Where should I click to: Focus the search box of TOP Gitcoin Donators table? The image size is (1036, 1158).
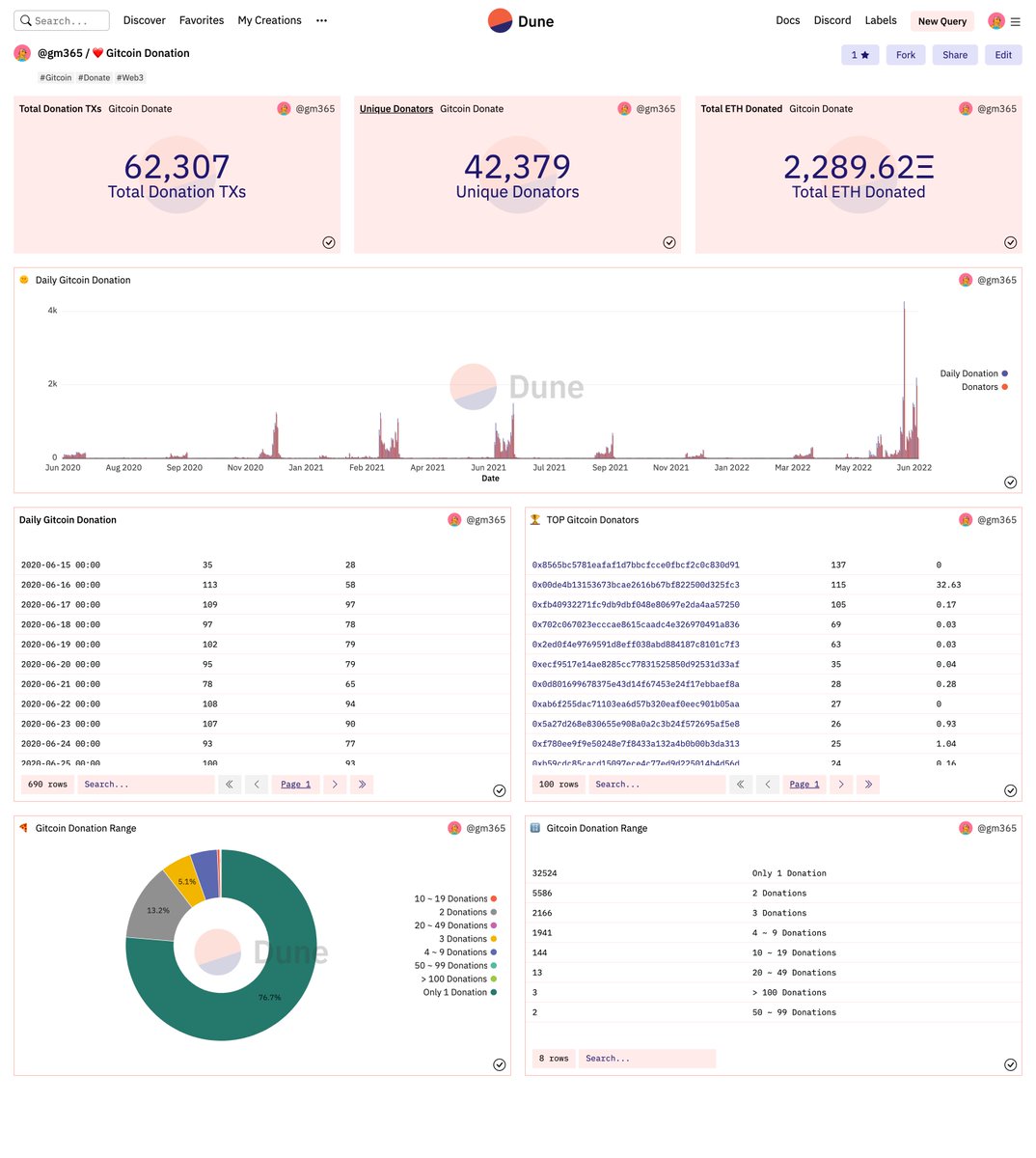[658, 785]
